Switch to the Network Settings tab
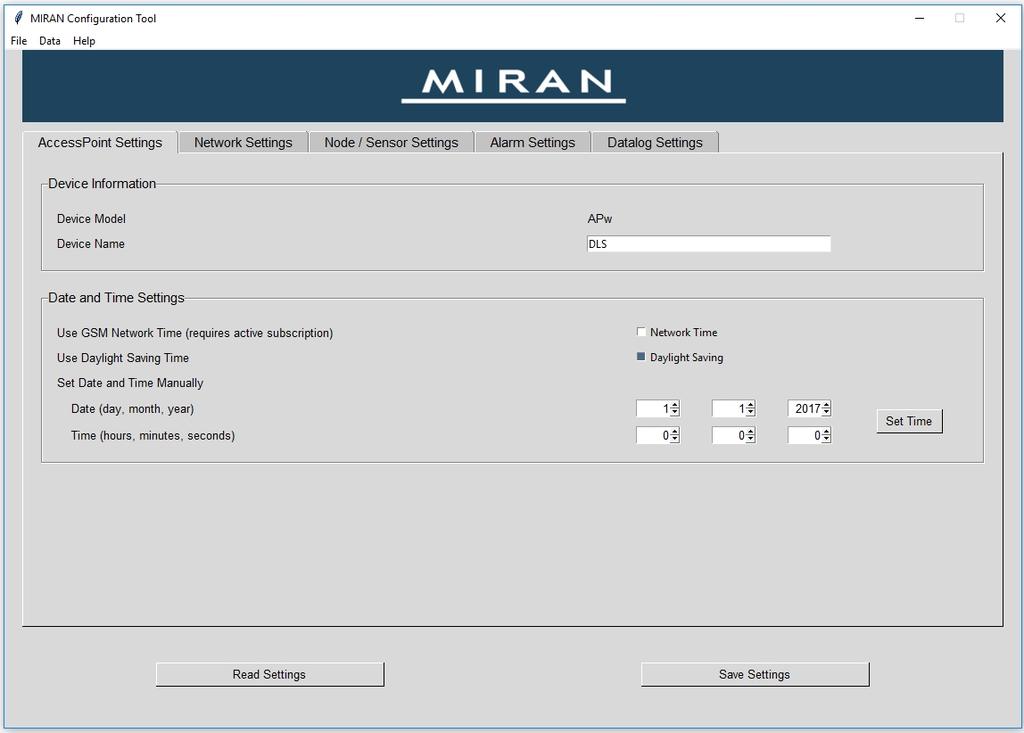Screen dimensions: 1024x733 [x=243, y=142]
